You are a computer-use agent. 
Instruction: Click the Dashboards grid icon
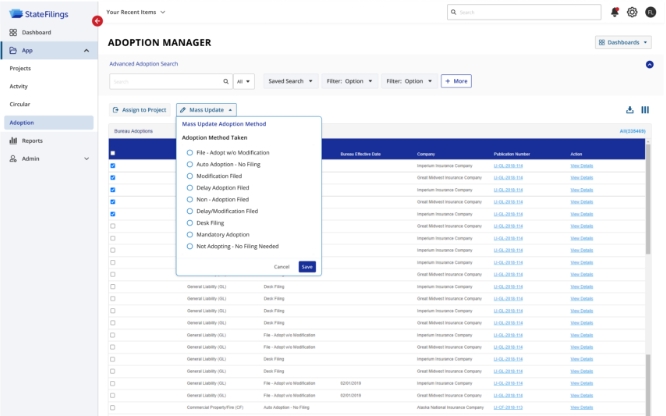click(601, 42)
